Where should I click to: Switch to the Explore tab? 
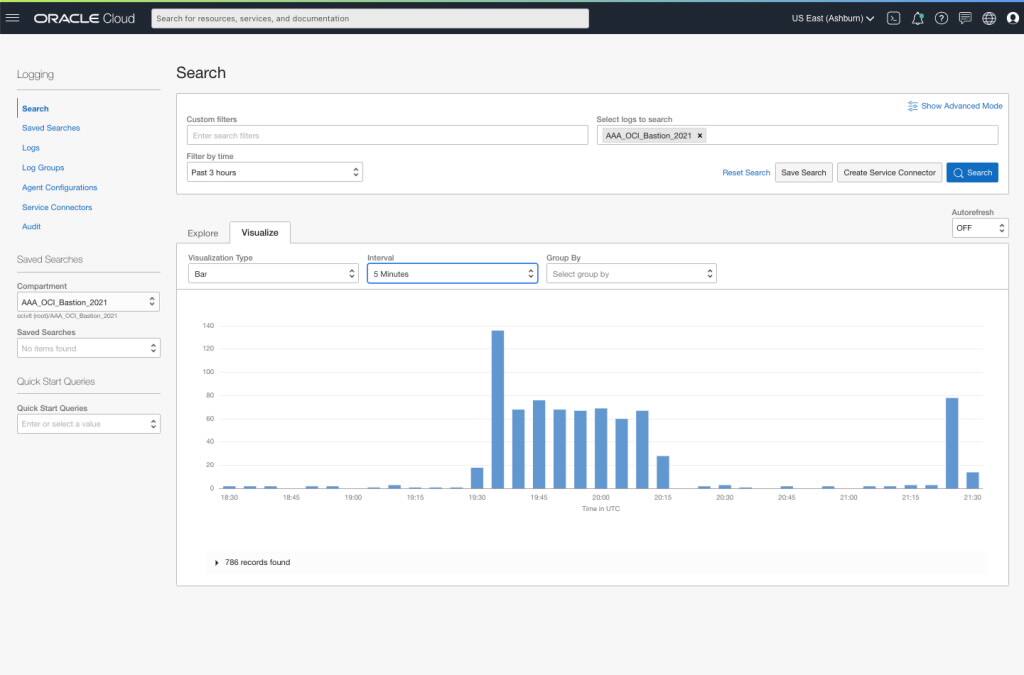[203, 232]
